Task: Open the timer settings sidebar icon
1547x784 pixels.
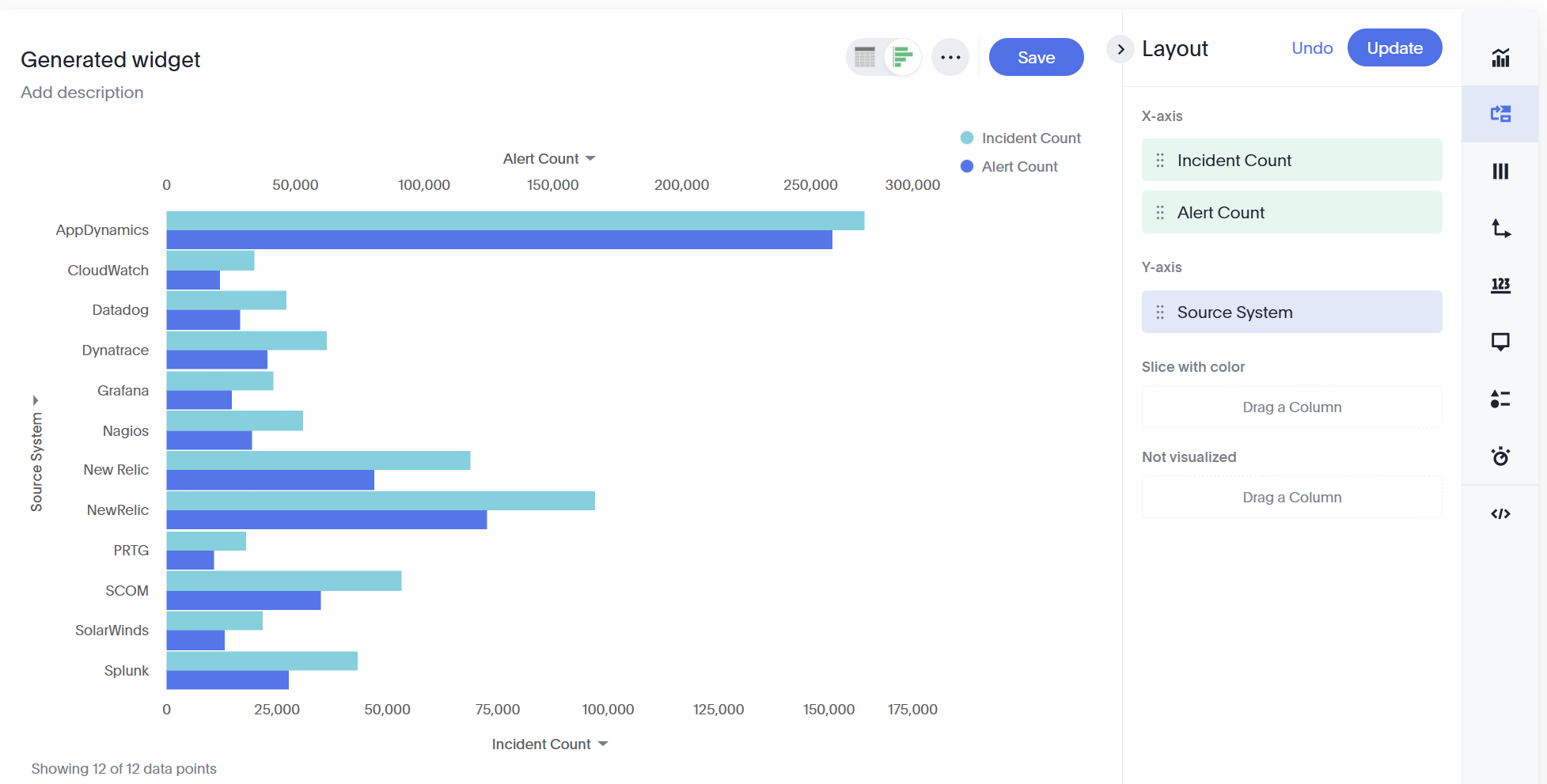Action: tap(1500, 456)
